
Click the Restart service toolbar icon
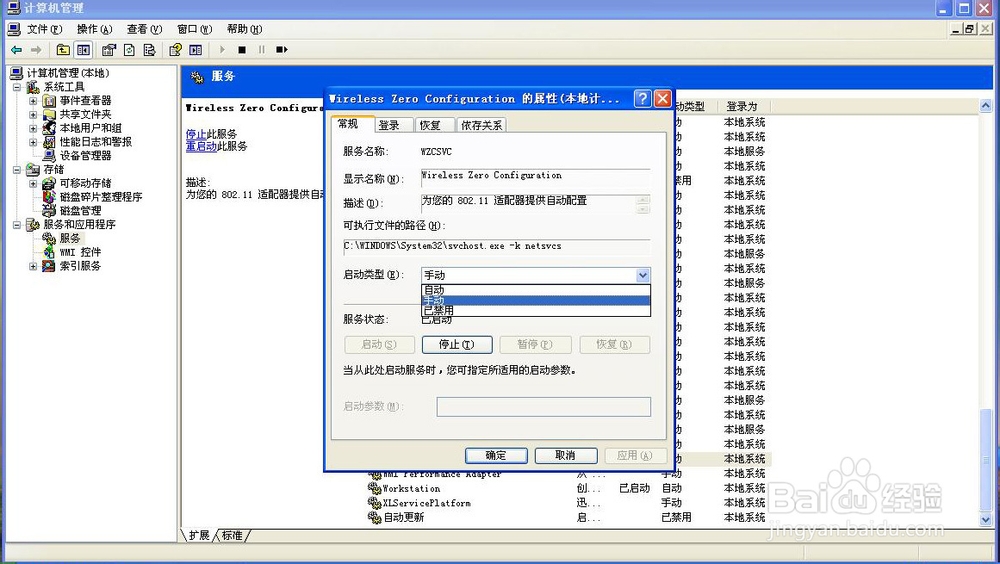282,50
